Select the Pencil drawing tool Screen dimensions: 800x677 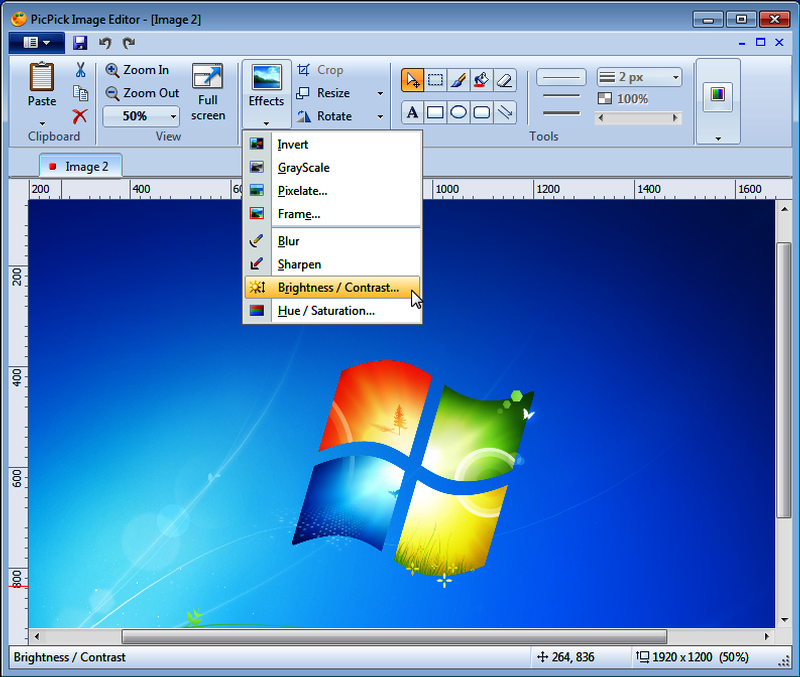pyautogui.click(x=458, y=80)
